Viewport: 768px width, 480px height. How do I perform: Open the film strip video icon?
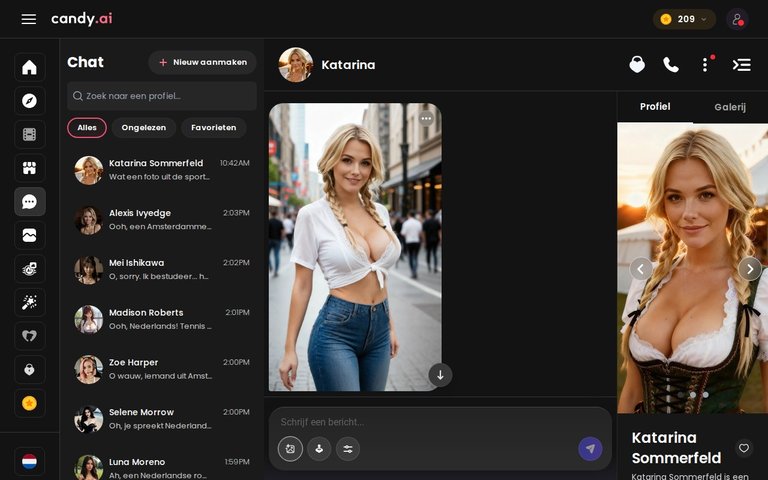click(29, 134)
